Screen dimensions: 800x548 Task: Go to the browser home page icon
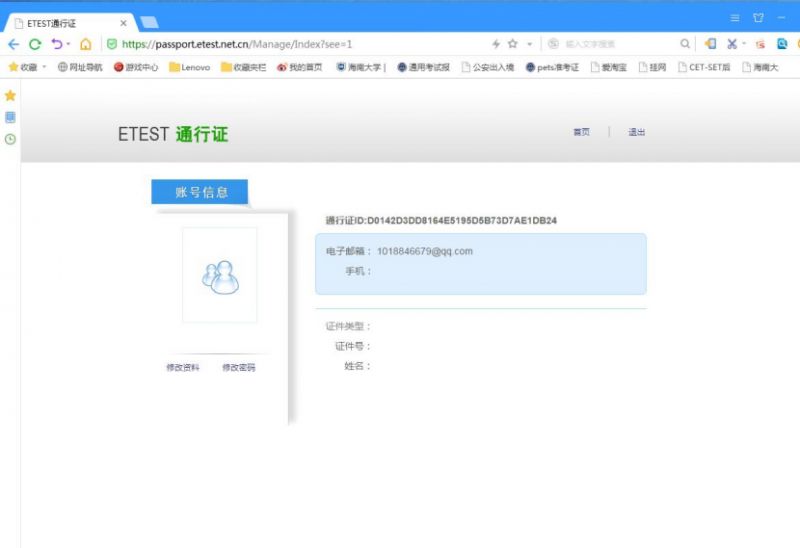[x=86, y=44]
